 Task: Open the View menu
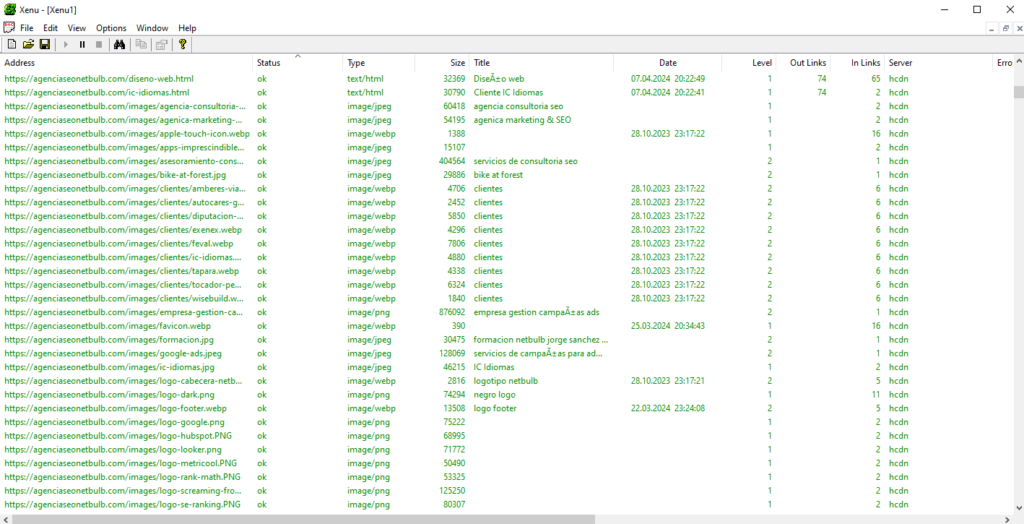(77, 28)
